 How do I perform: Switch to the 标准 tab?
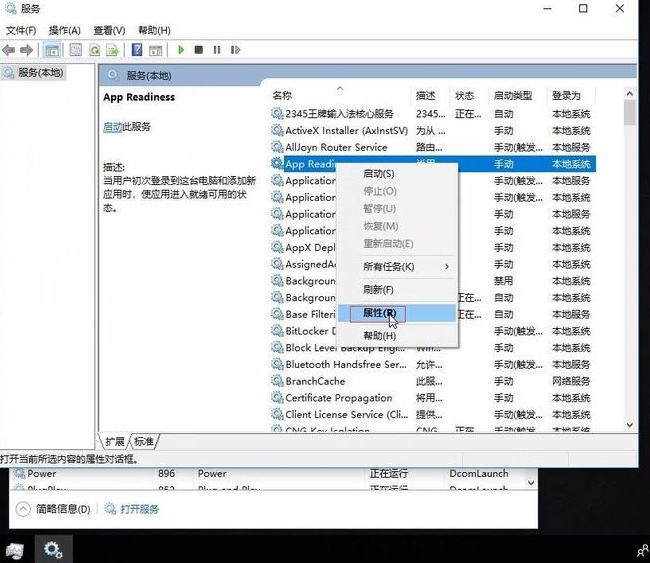pos(144,441)
